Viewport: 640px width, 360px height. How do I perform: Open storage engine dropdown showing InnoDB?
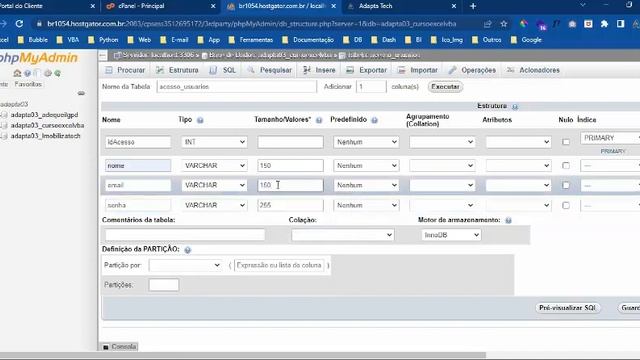(451, 235)
